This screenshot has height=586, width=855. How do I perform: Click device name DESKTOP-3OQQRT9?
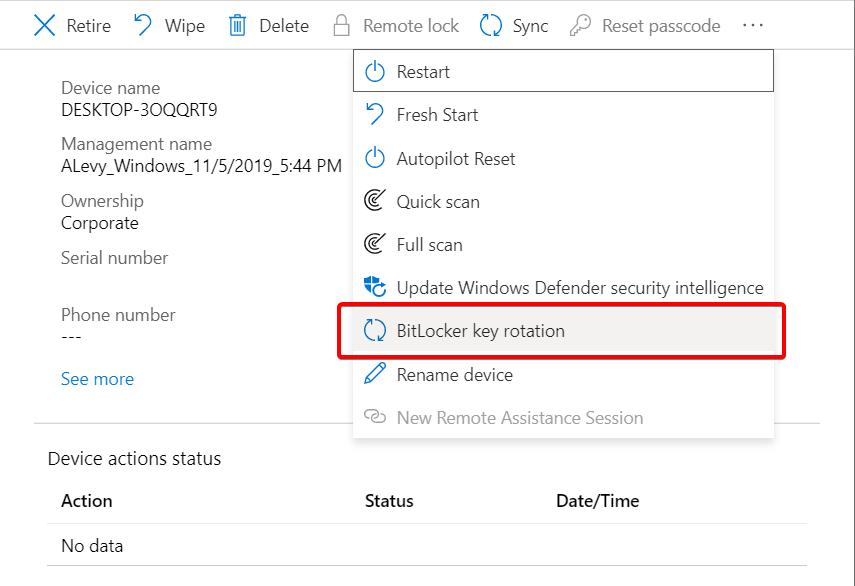(139, 110)
